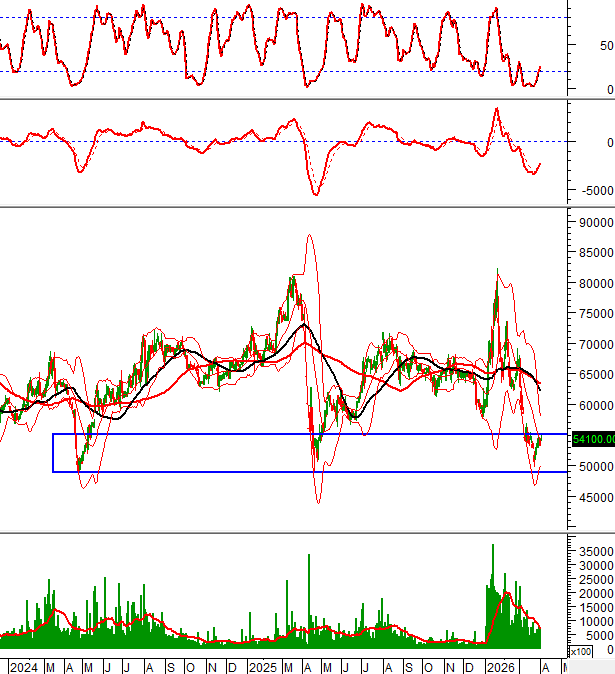
Task: Click the 45000 price axis label
Action: point(594,497)
